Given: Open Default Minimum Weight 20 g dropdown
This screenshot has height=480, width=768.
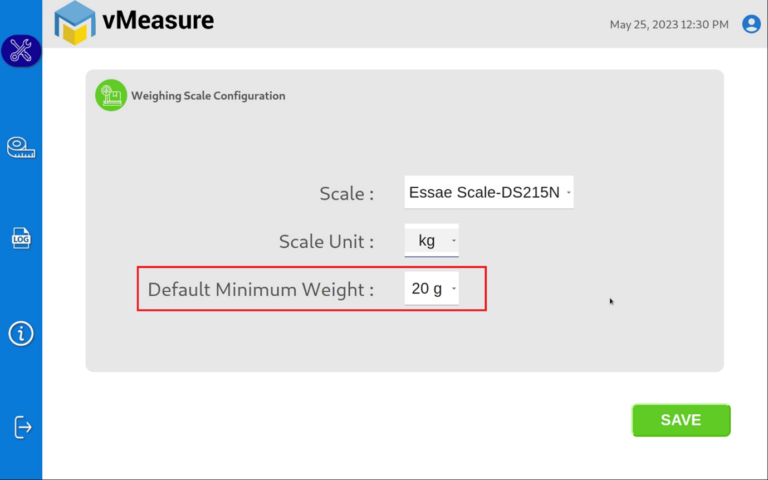Looking at the screenshot, I should point(431,289).
